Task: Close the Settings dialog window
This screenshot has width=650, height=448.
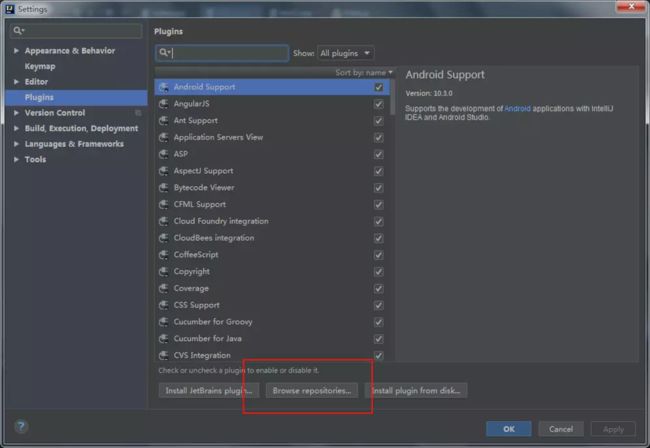Action: (631, 7)
